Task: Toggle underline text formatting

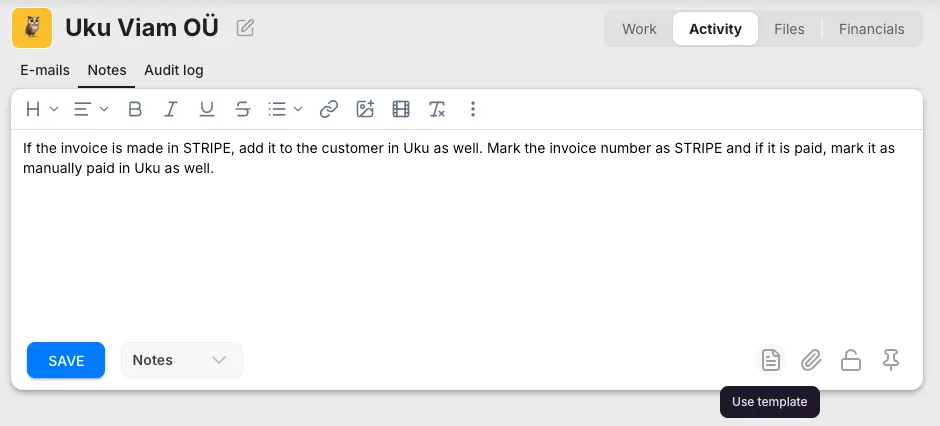Action: (207, 109)
